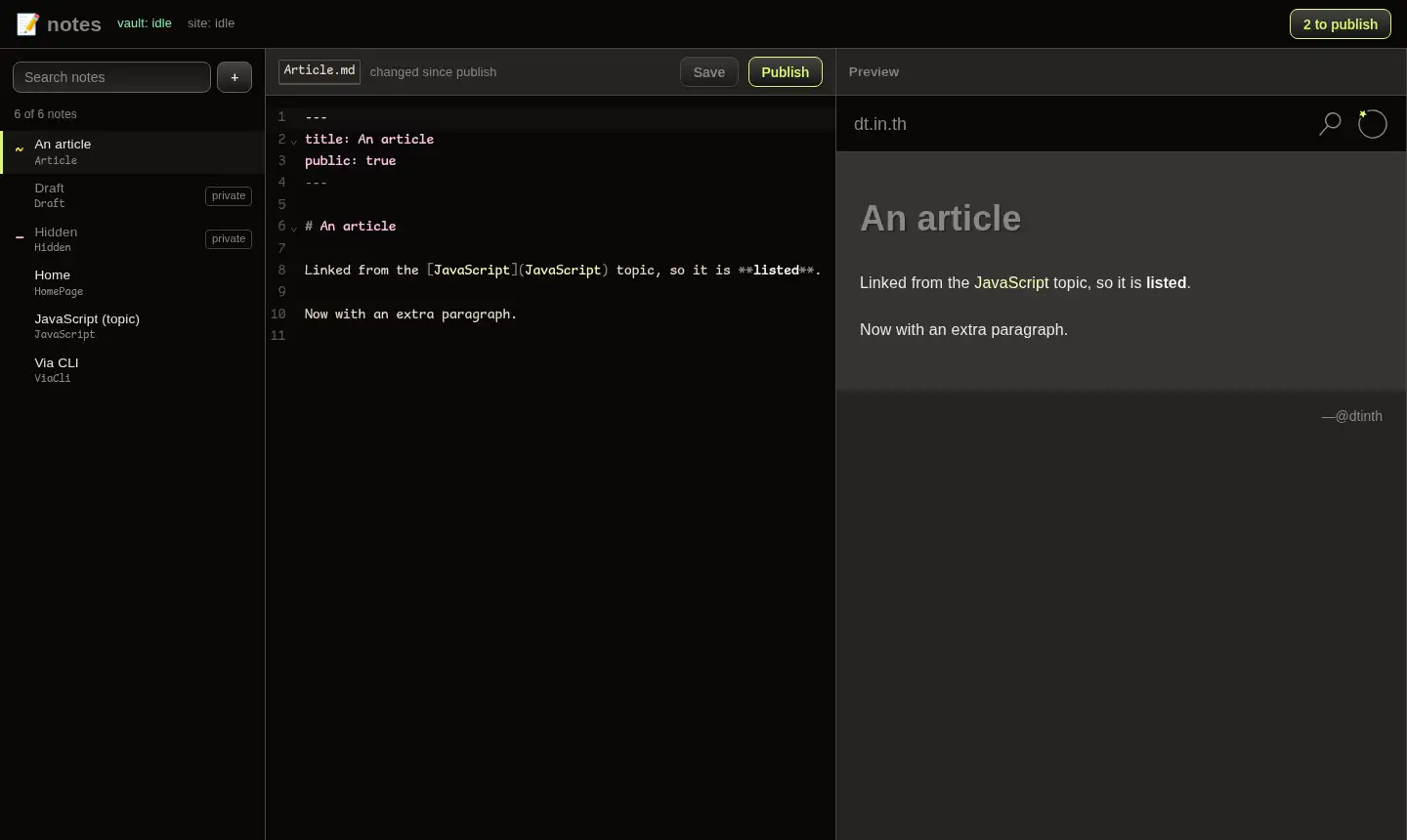Follow the JavaScript link in the preview
1407x840 pixels.
1011,283
